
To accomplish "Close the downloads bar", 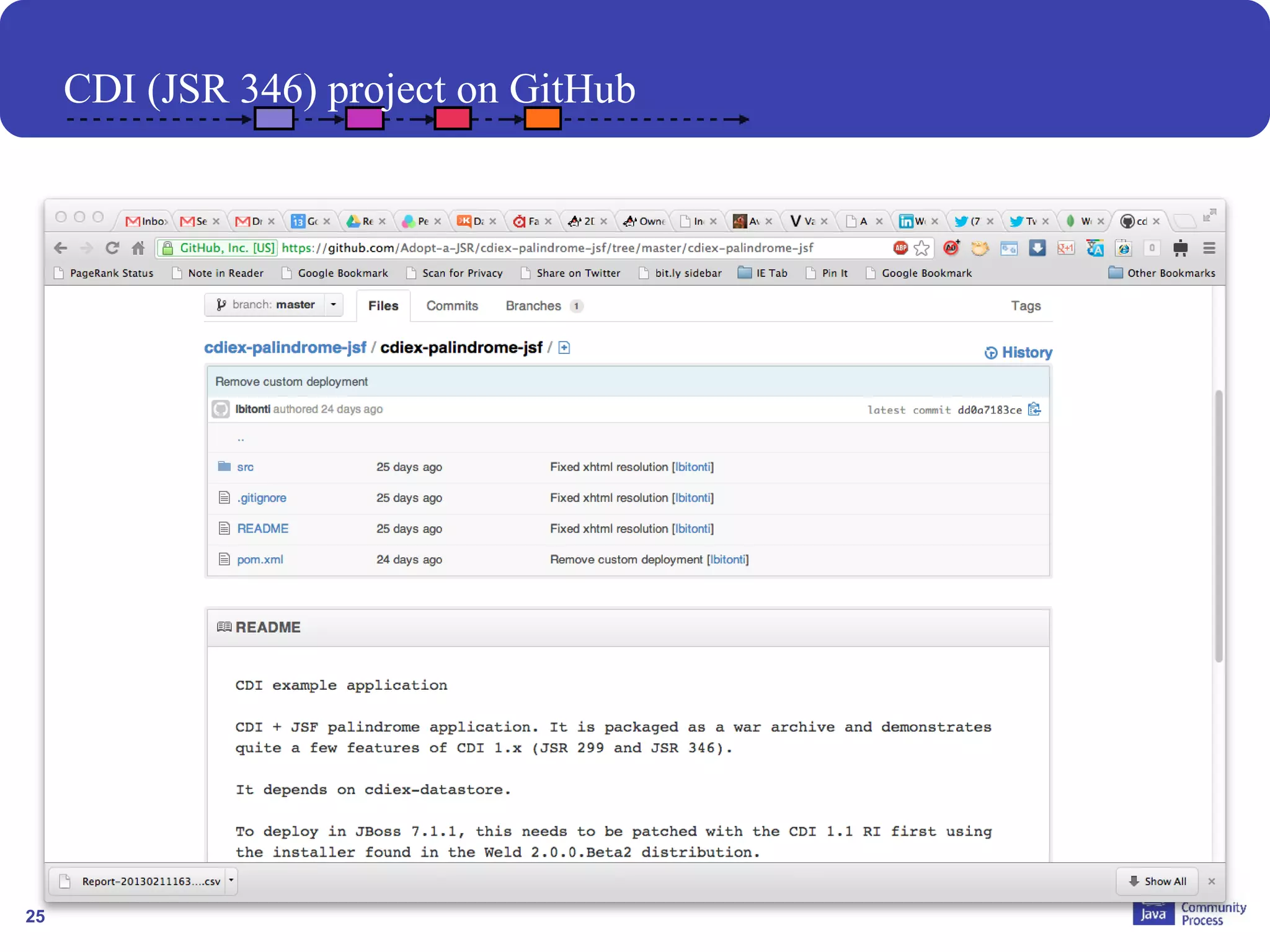I will (x=1212, y=881).
